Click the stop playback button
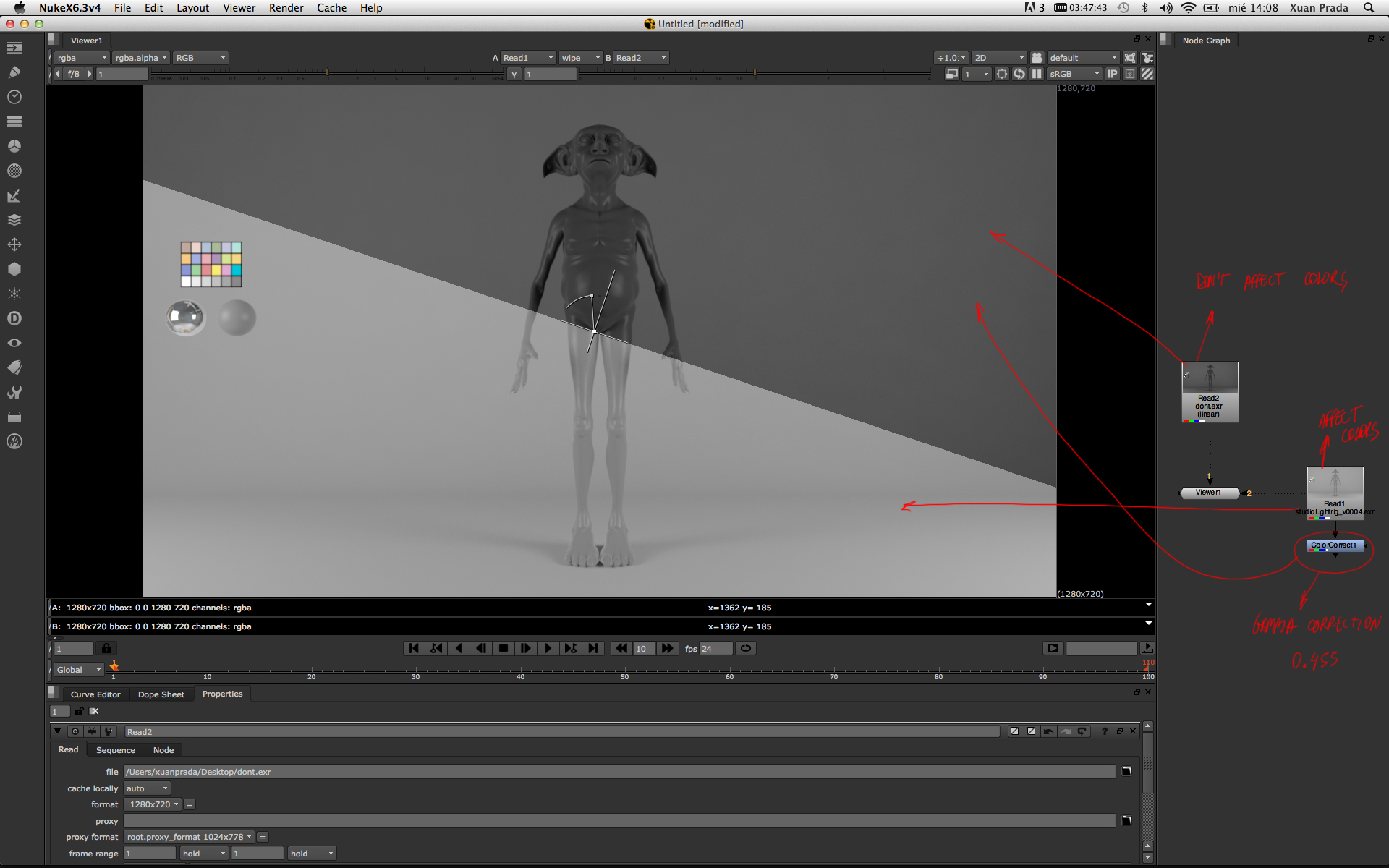The height and width of the screenshot is (868, 1389). (x=504, y=648)
